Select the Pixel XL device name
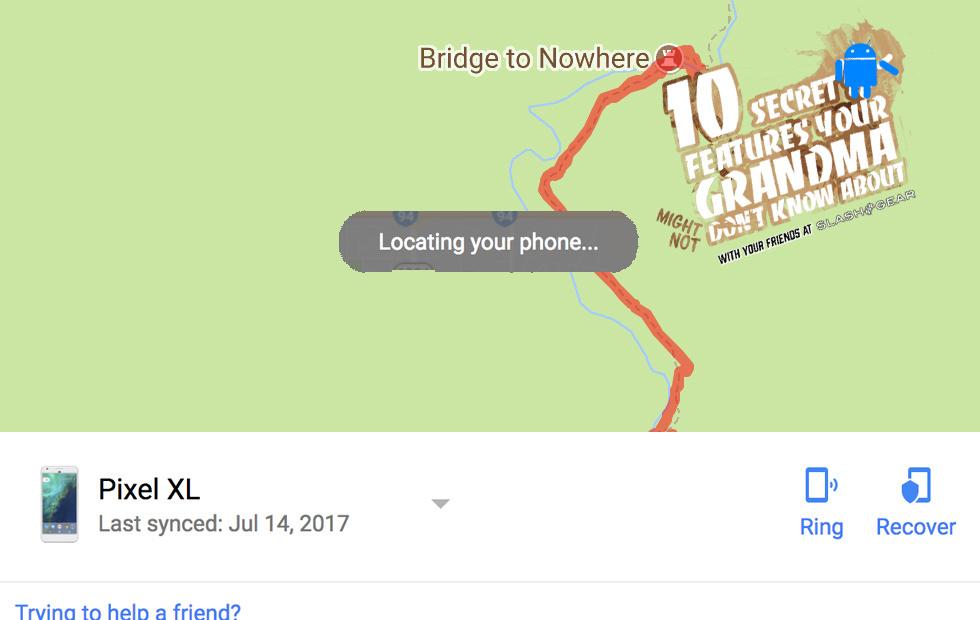The image size is (980, 620). [x=149, y=489]
